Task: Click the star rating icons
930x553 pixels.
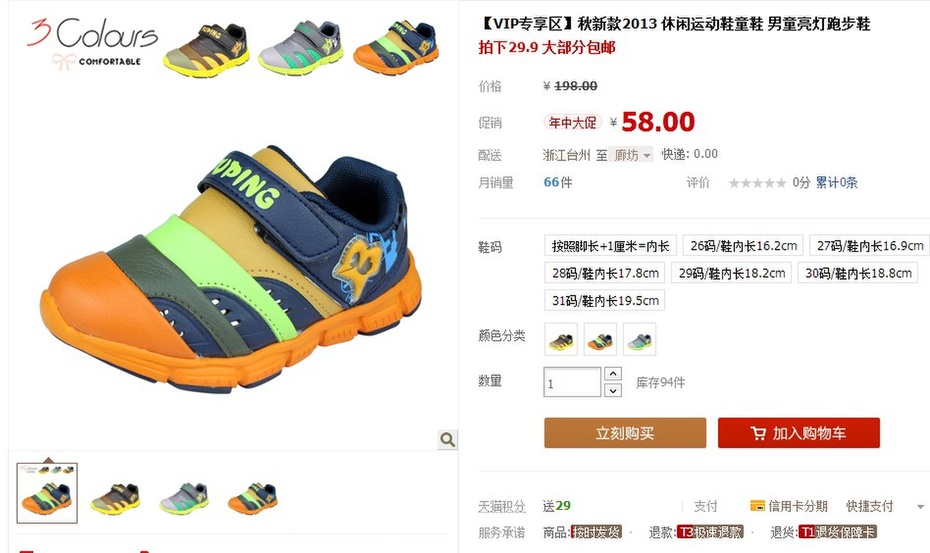Action: 757,183
